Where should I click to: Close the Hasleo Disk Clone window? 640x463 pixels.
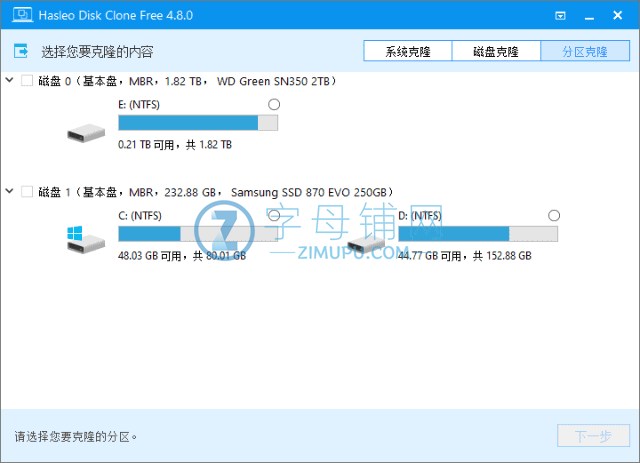click(618, 16)
